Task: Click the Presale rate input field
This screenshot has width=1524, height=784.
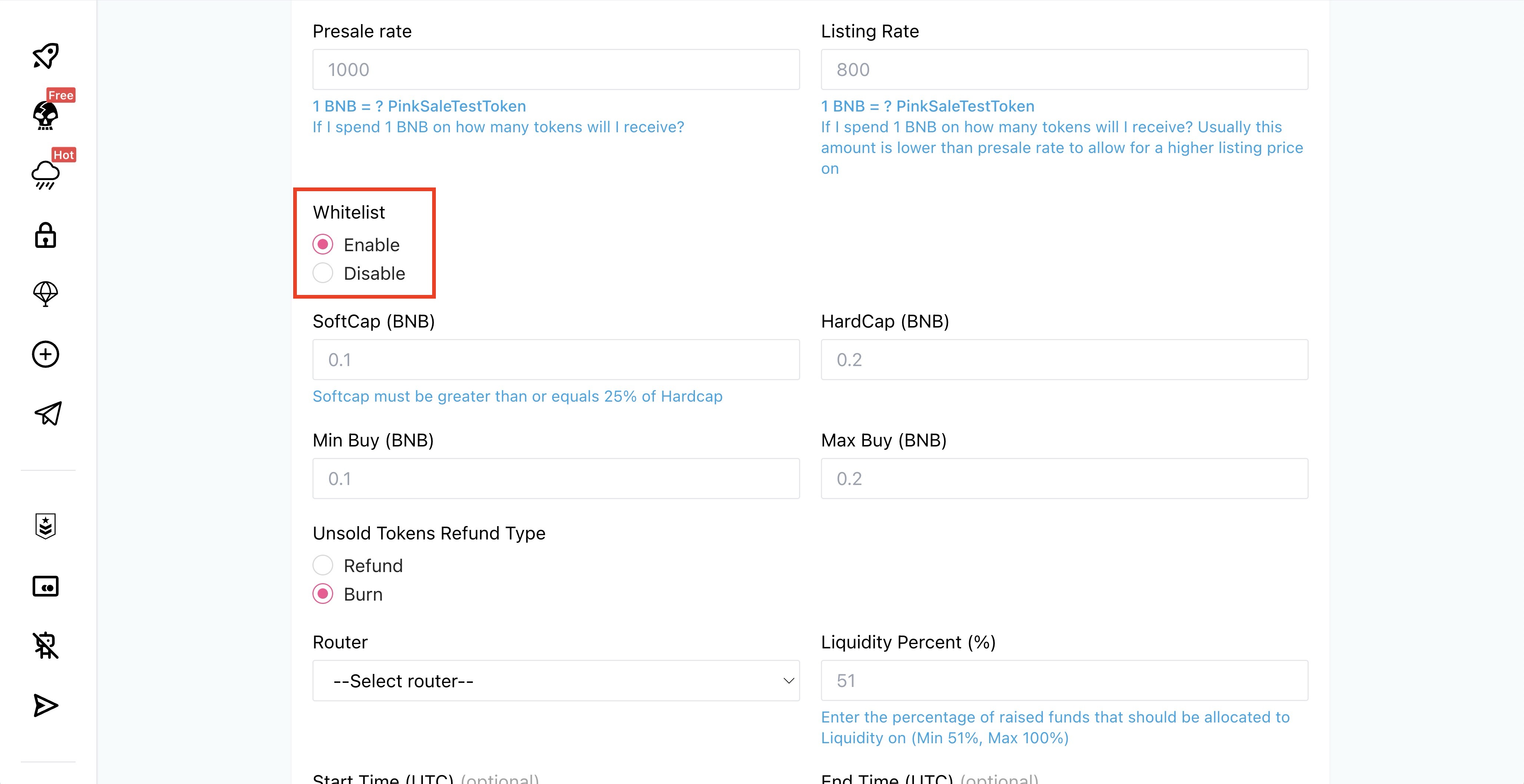Action: 556,70
